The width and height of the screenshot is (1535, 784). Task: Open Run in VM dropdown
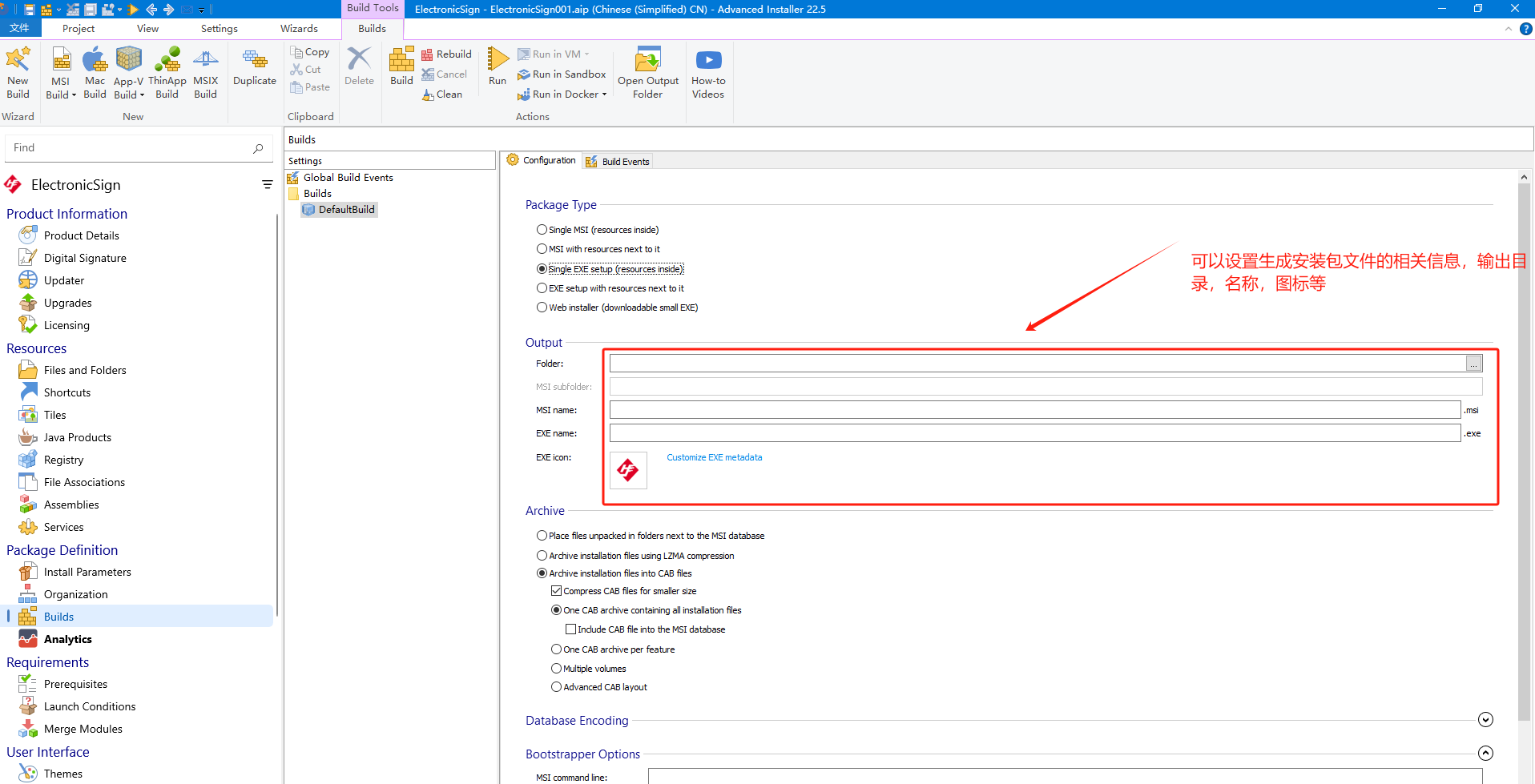(587, 54)
